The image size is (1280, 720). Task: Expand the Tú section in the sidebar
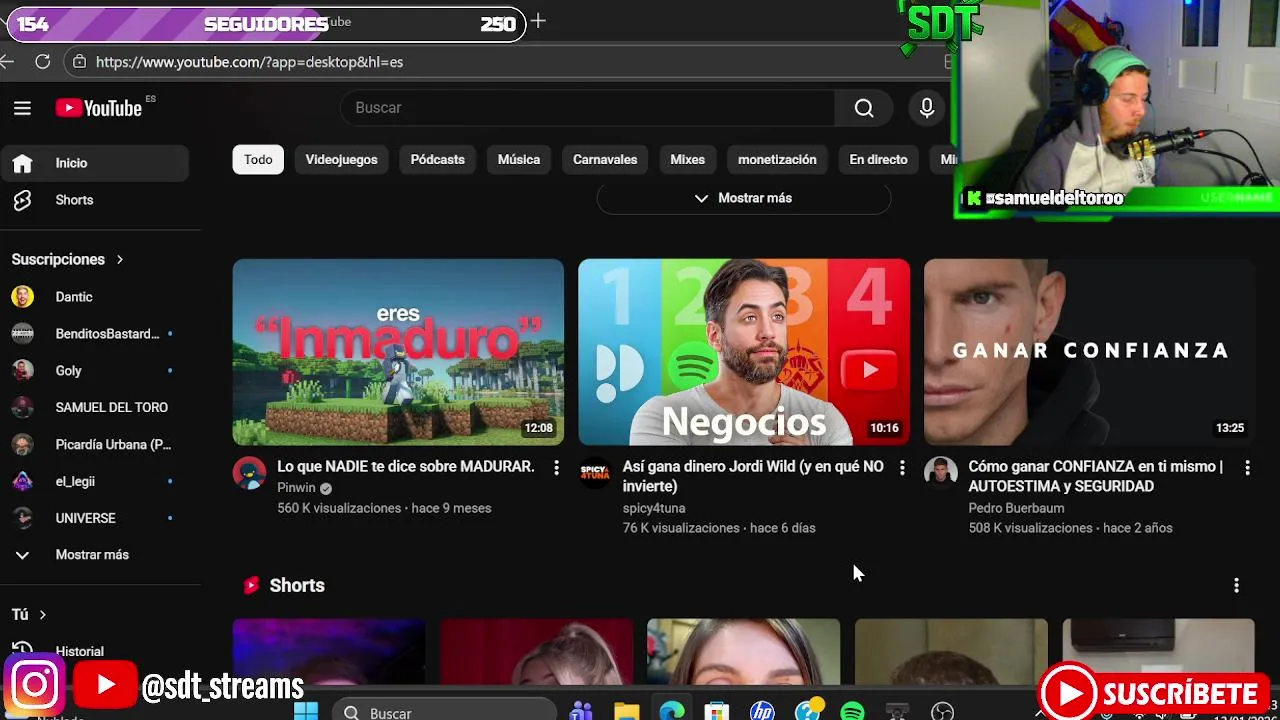(30, 614)
